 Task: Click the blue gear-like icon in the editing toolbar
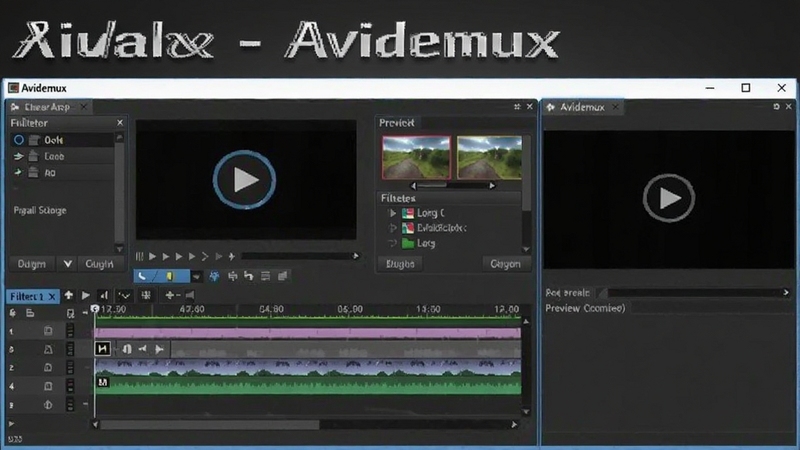click(x=214, y=276)
